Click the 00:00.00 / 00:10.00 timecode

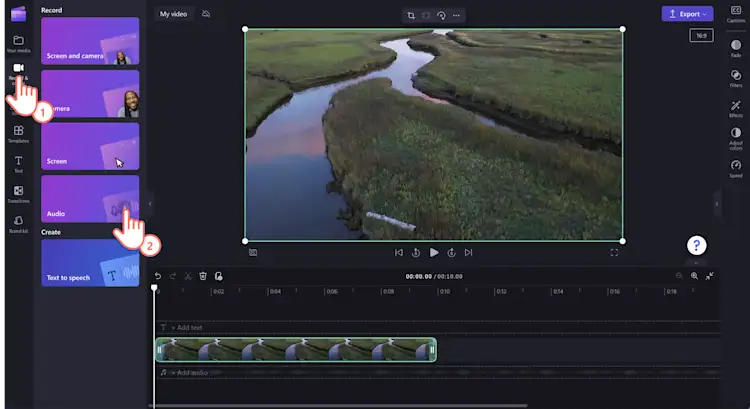pos(434,276)
